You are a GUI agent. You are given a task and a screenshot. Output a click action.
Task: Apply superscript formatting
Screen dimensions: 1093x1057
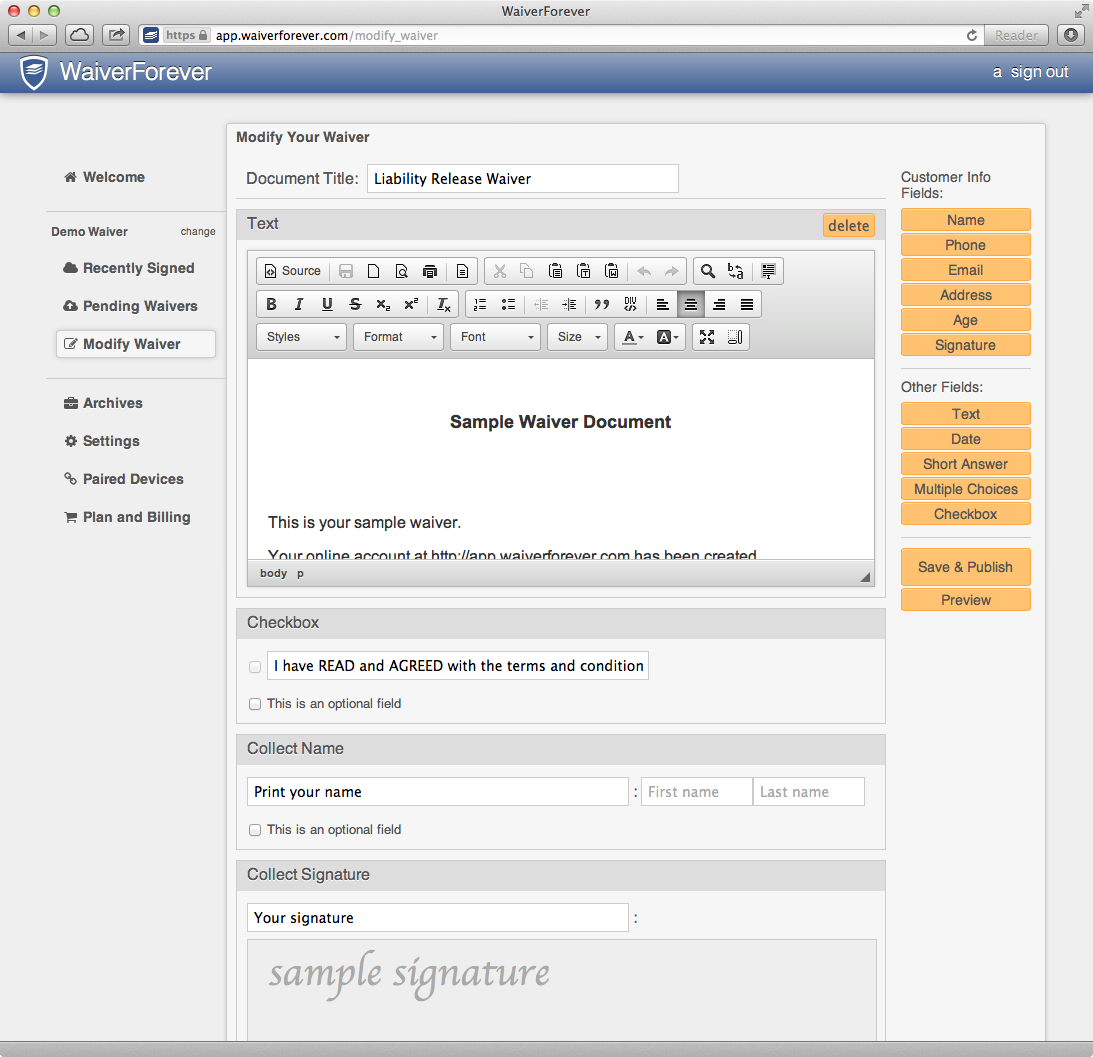411,305
